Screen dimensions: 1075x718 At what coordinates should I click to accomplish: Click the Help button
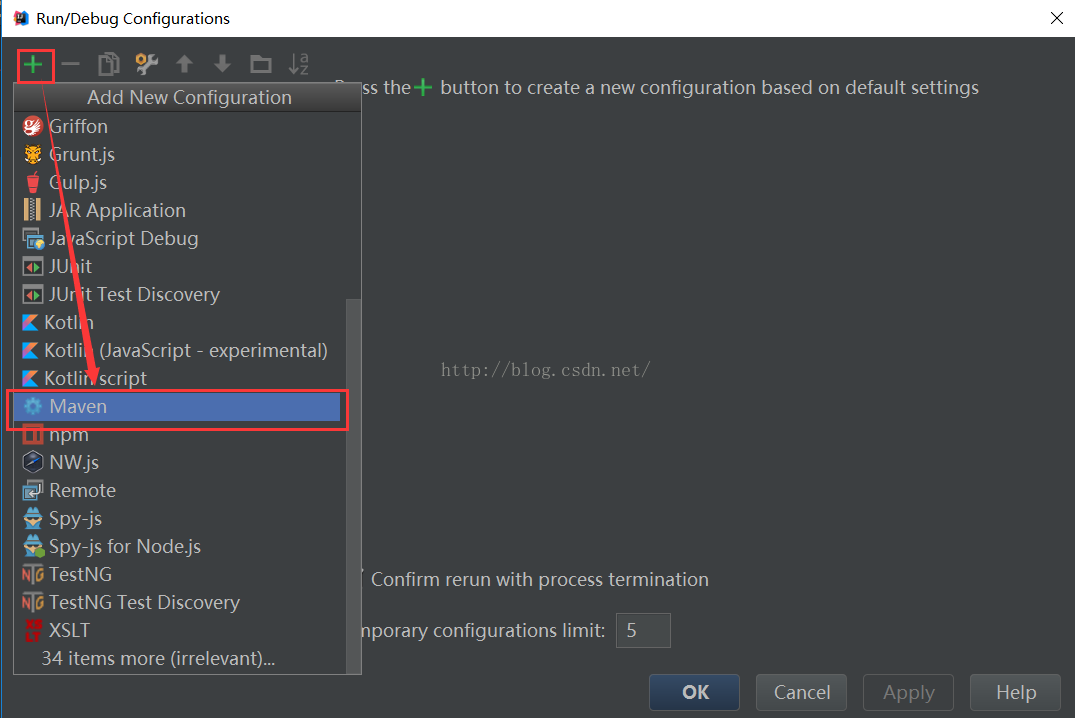(x=1015, y=692)
